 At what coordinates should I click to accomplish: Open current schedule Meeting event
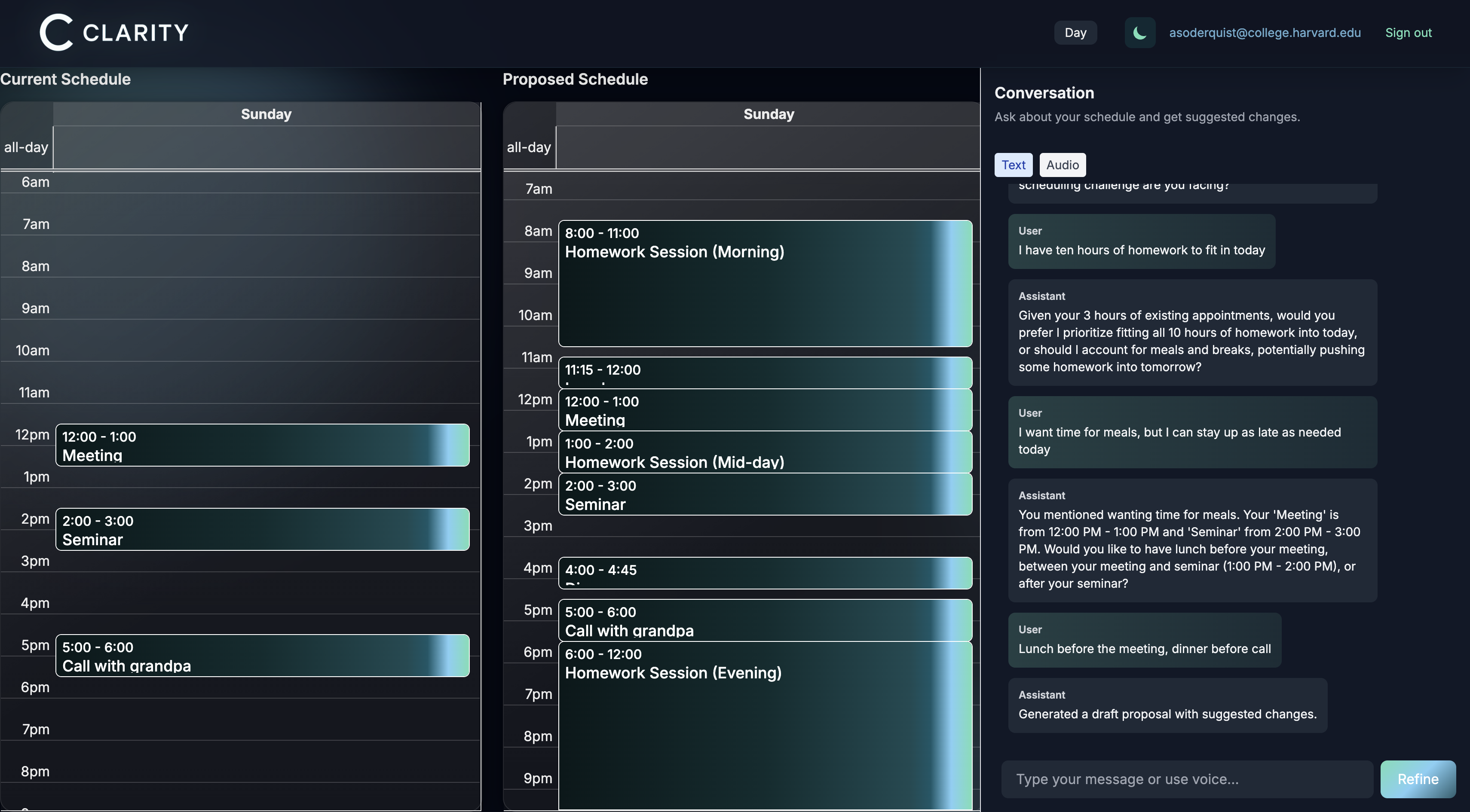262,446
